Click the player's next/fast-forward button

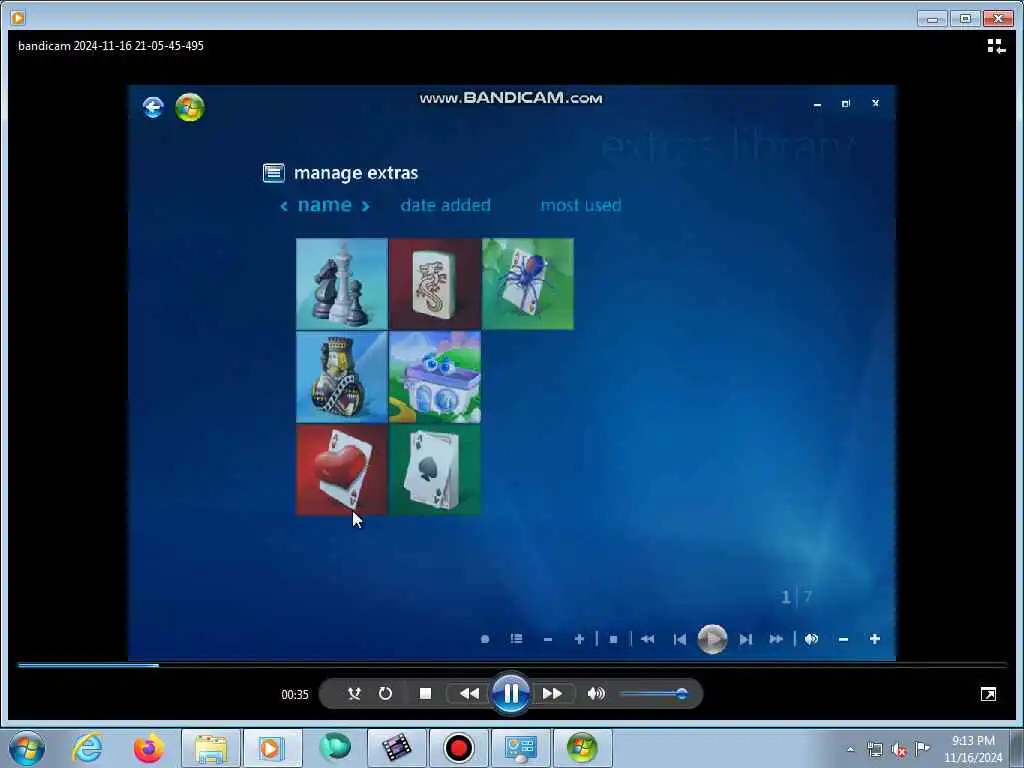pyautogui.click(x=552, y=694)
